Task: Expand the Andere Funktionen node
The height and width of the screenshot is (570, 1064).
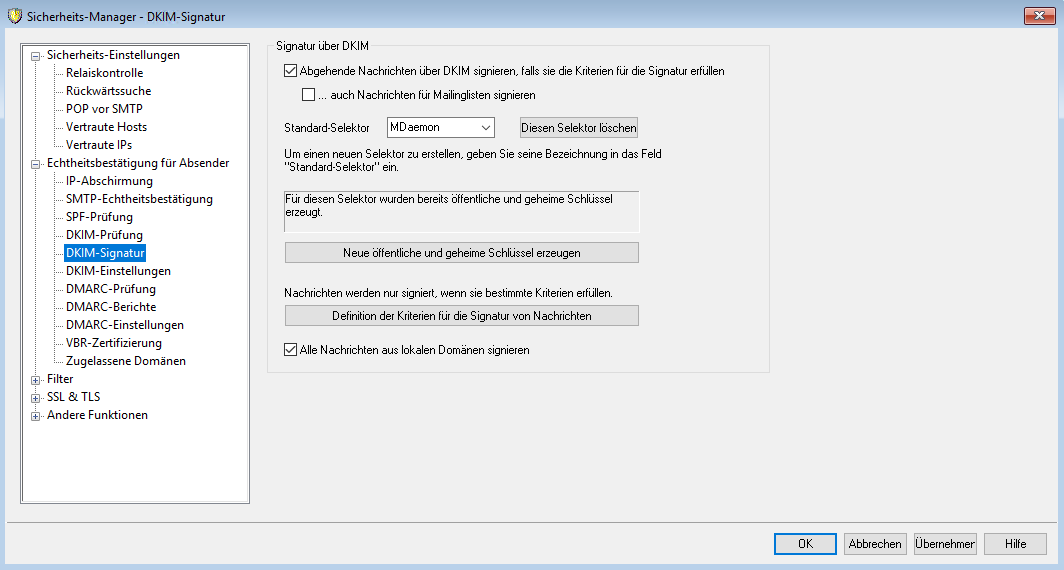Action: pos(37,416)
